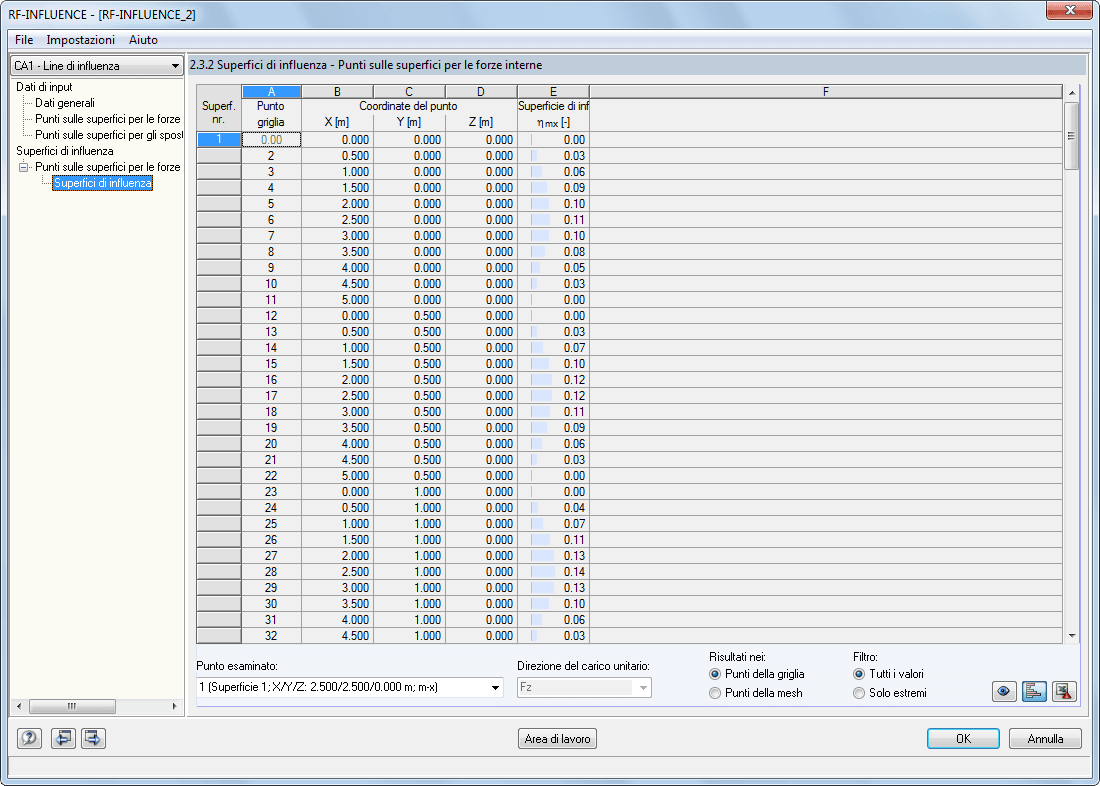Open the Aiuto menu

pyautogui.click(x=143, y=40)
